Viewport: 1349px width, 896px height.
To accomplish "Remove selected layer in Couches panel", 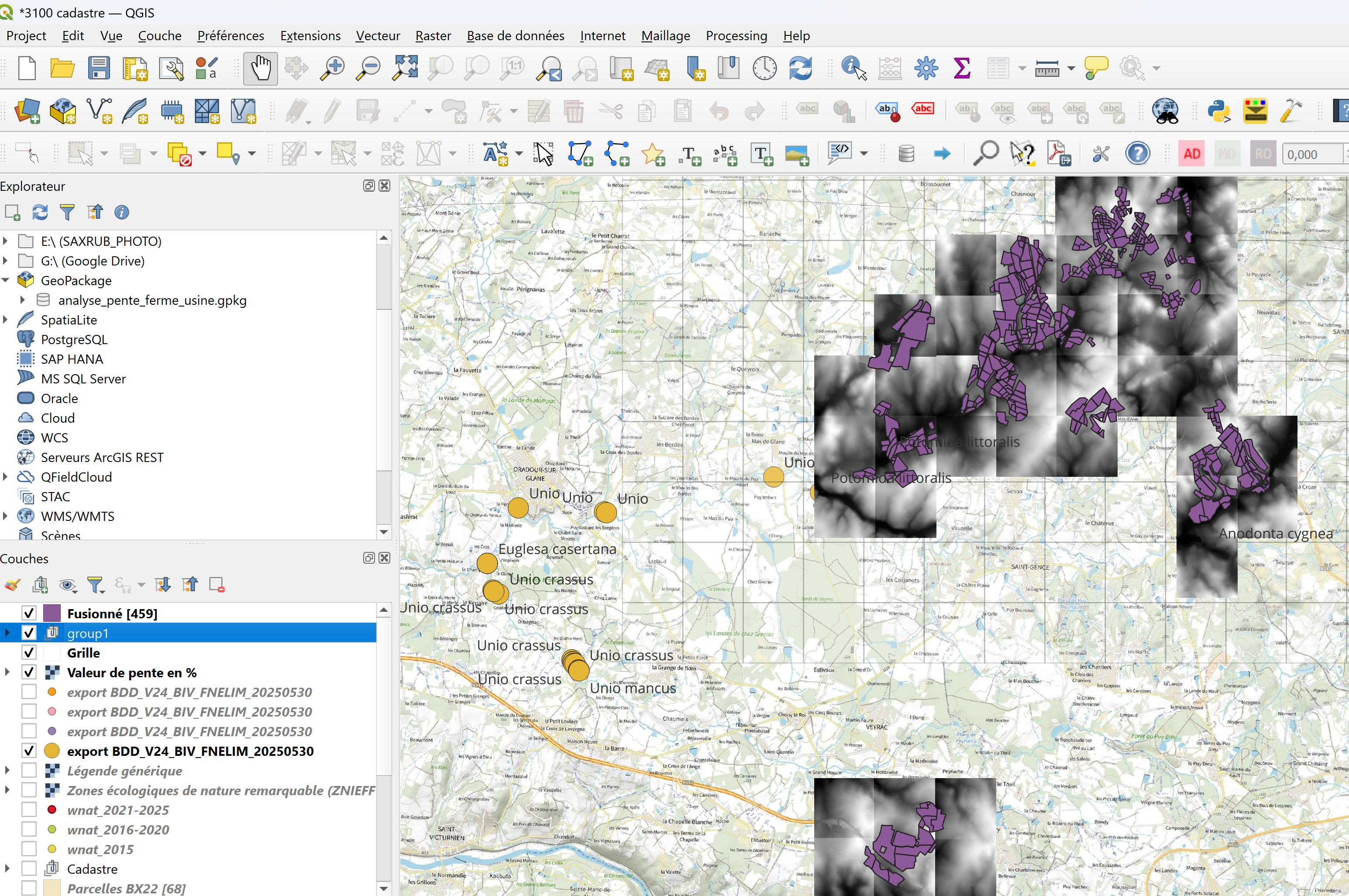I will tap(217, 585).
